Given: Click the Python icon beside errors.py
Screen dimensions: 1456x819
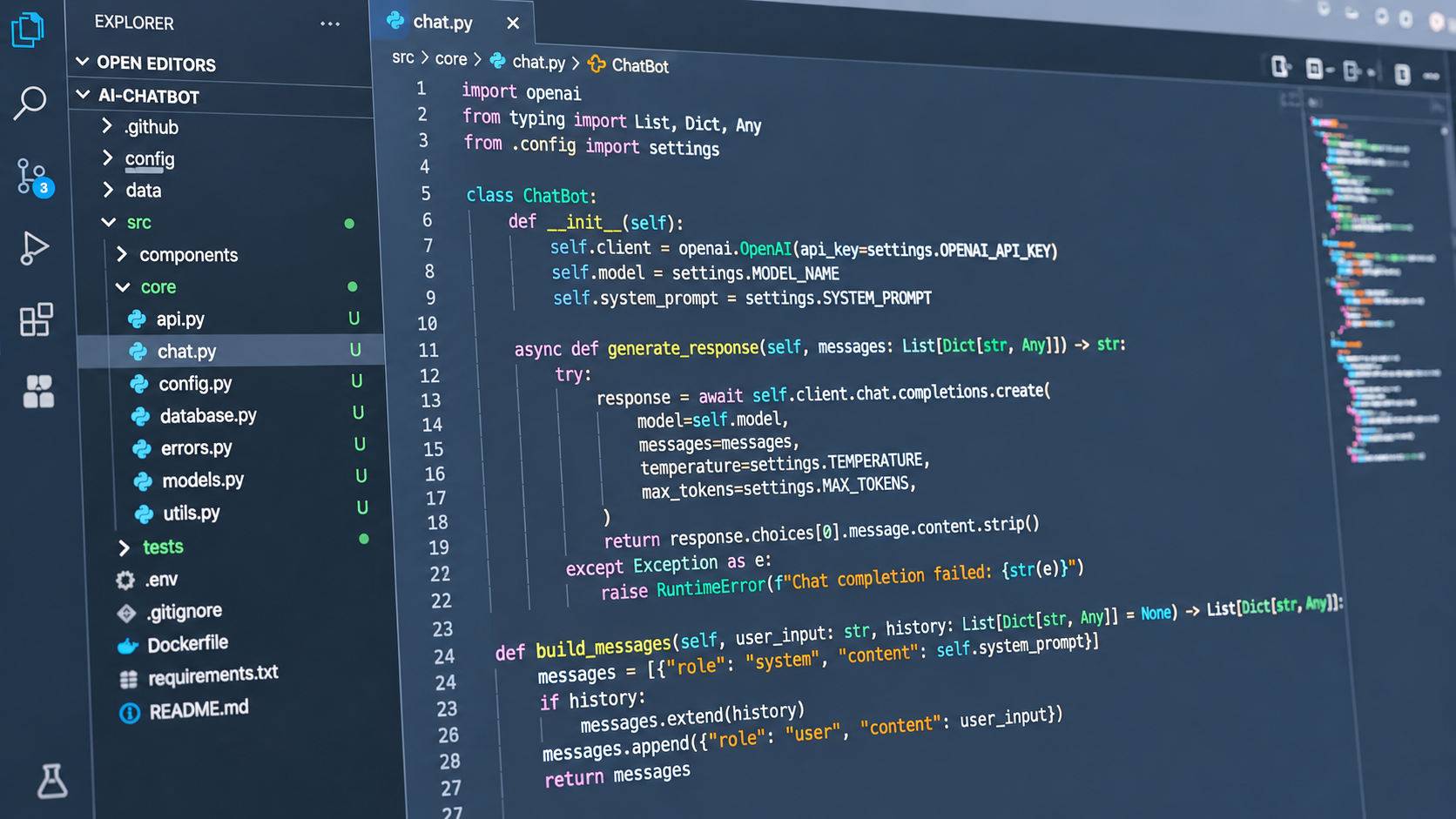Looking at the screenshot, I should click(x=142, y=448).
